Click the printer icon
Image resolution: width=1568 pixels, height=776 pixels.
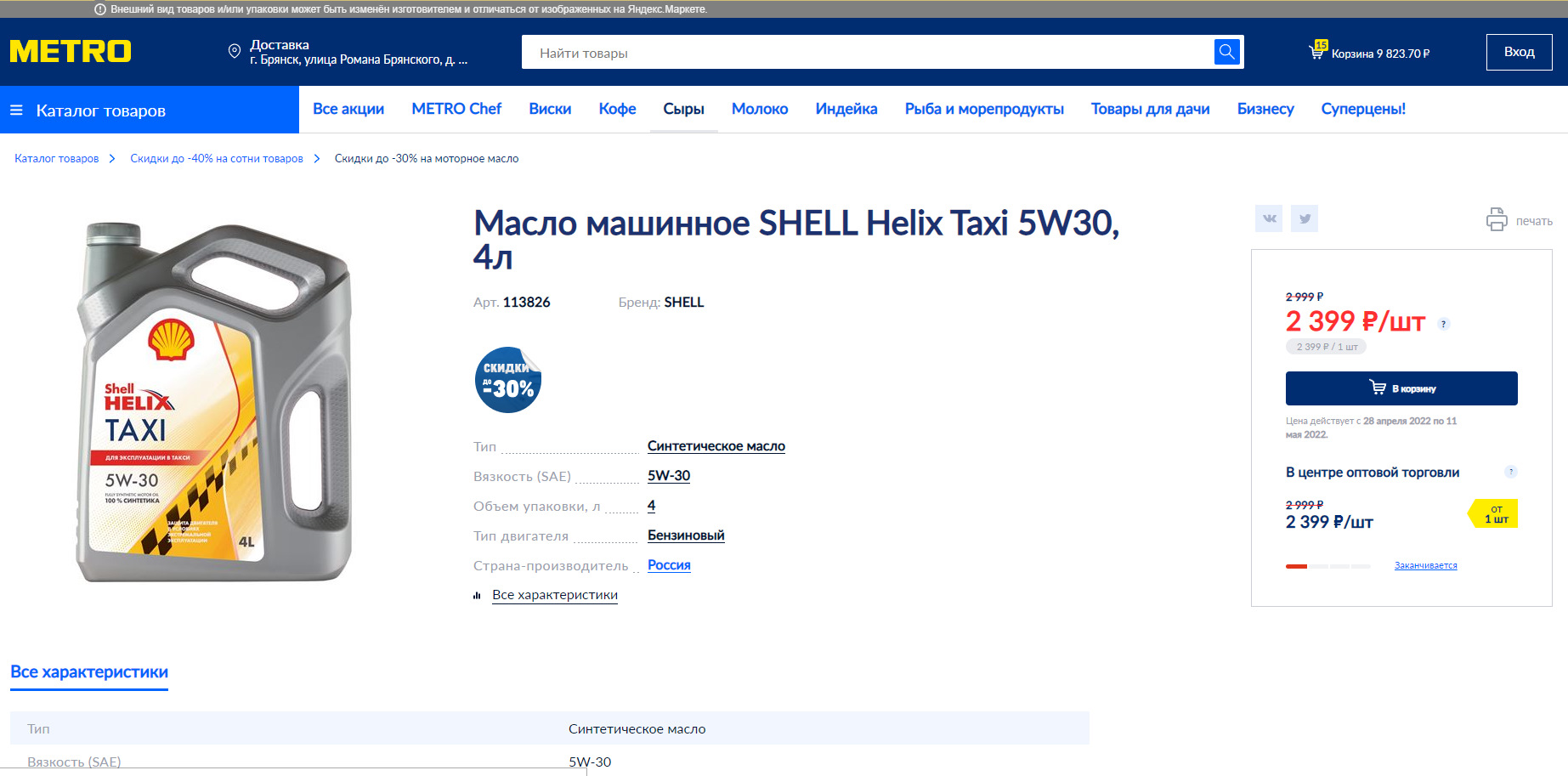point(1497,219)
